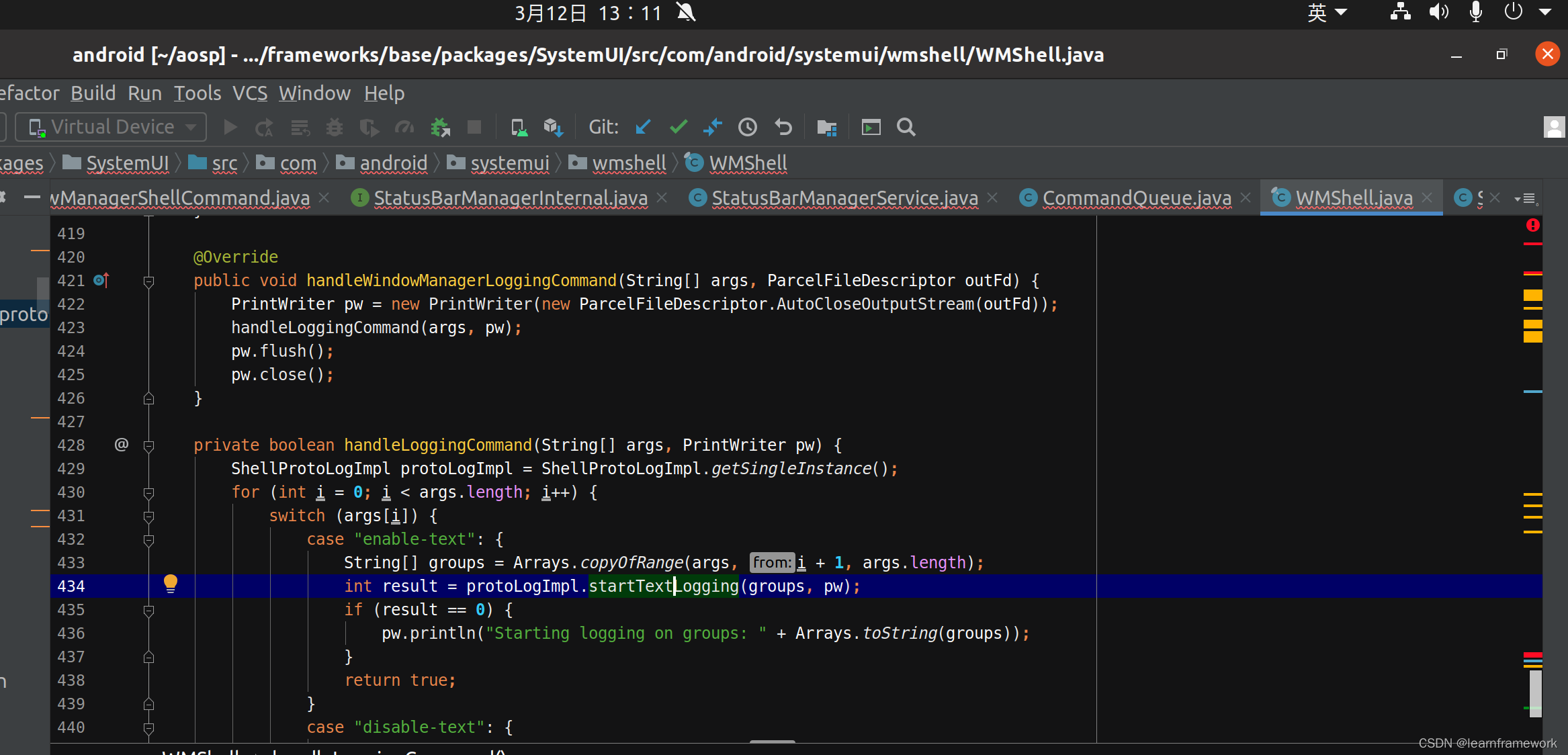
Task: Toggle the microphone input
Action: pos(1475,11)
